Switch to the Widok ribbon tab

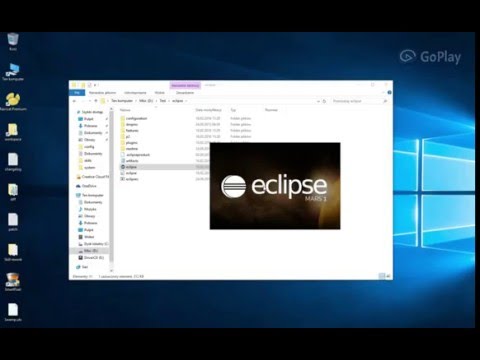coord(160,93)
